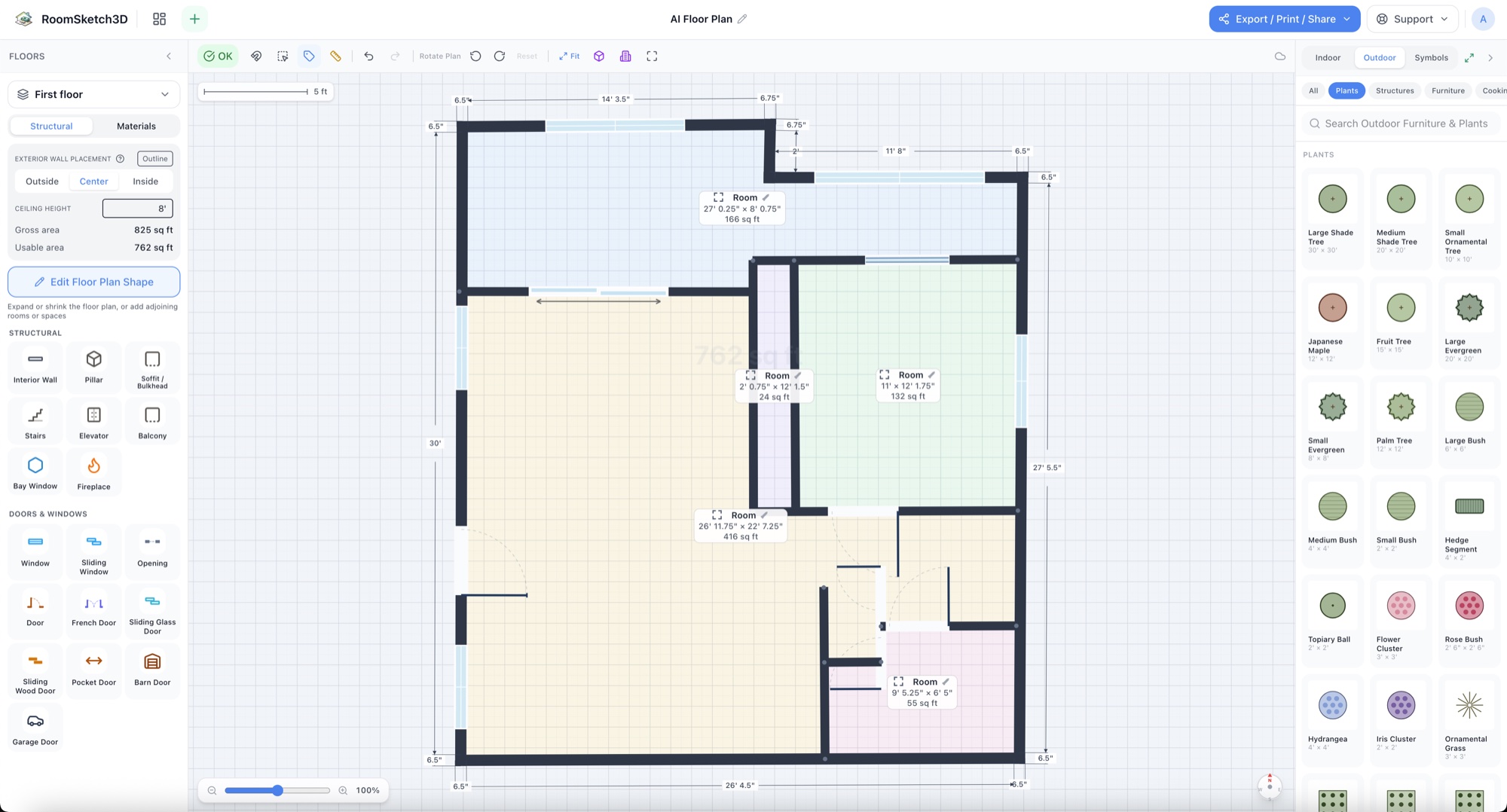Screen dimensions: 1507x812
Task: Click the green plus new project button
Action: click(194, 19)
